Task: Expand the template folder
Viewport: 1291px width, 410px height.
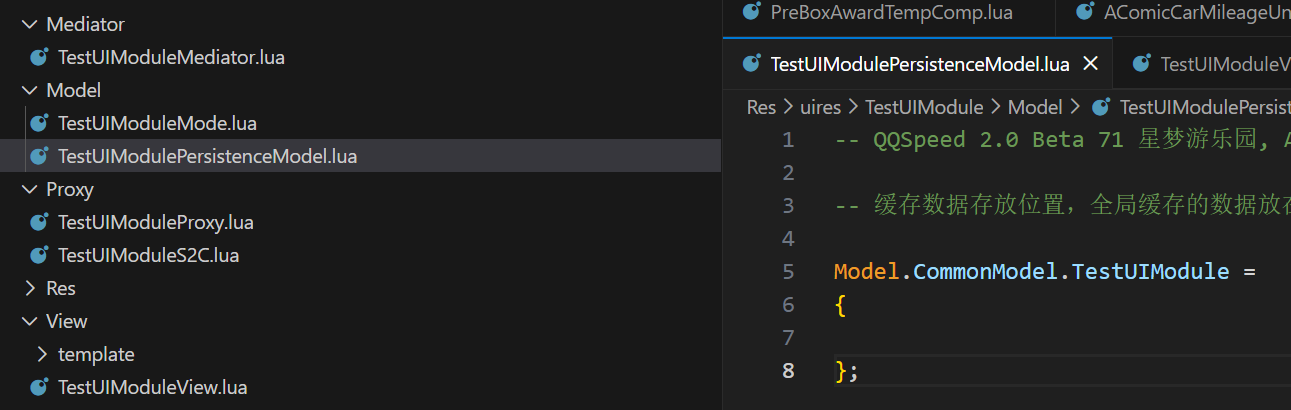Action: (x=41, y=355)
